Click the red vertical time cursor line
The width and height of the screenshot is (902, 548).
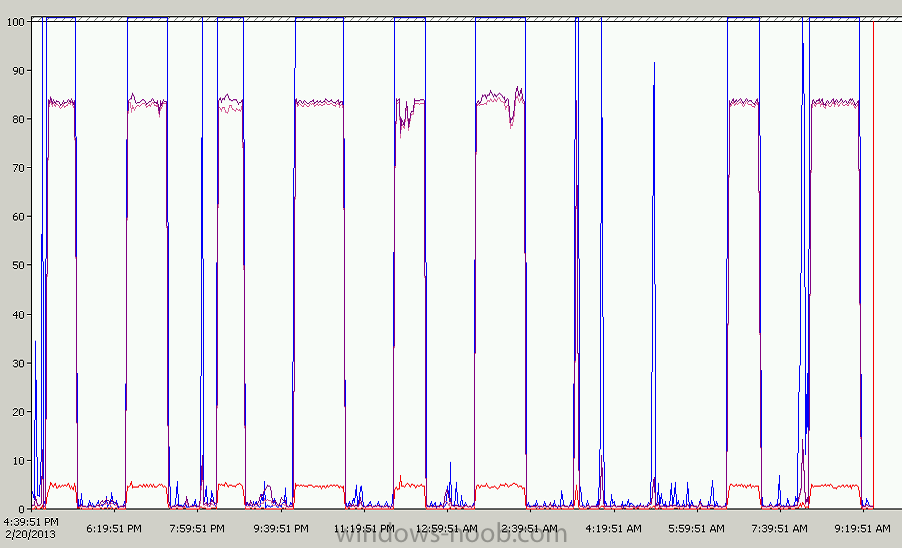[873, 265]
